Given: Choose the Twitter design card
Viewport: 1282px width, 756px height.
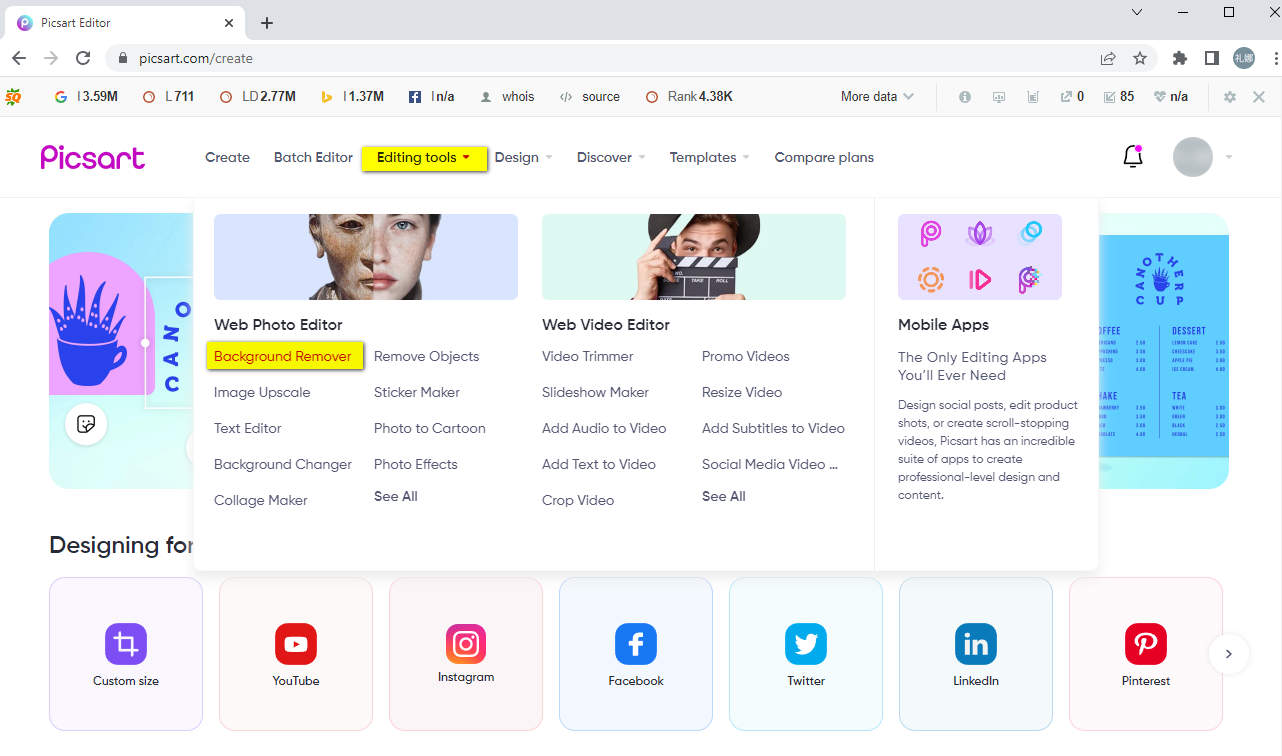Looking at the screenshot, I should coord(806,654).
